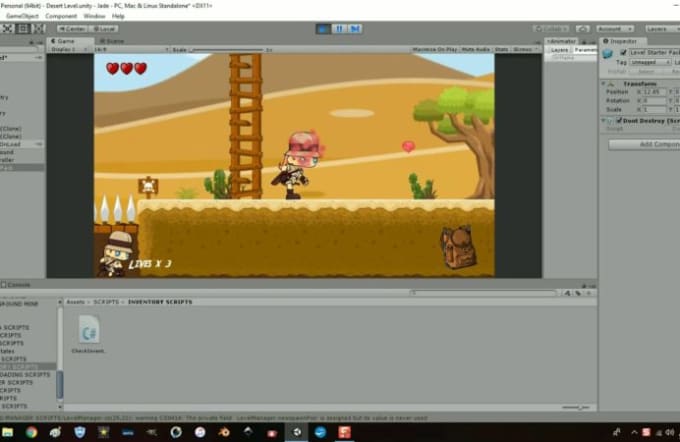Click the prefab Select button
The width and height of the screenshot is (680, 442).
646,72
